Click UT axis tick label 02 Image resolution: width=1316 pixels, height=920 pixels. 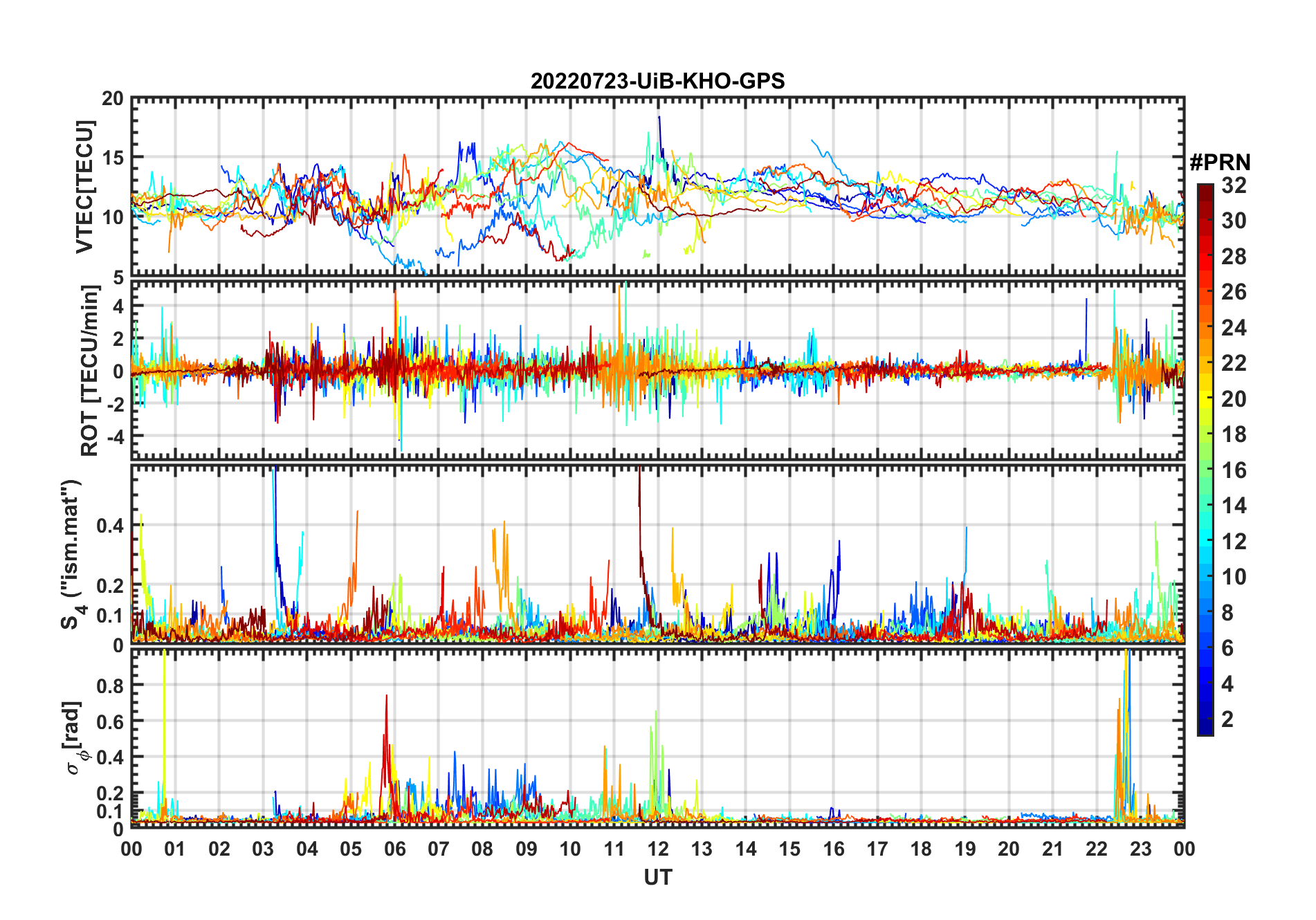(219, 849)
